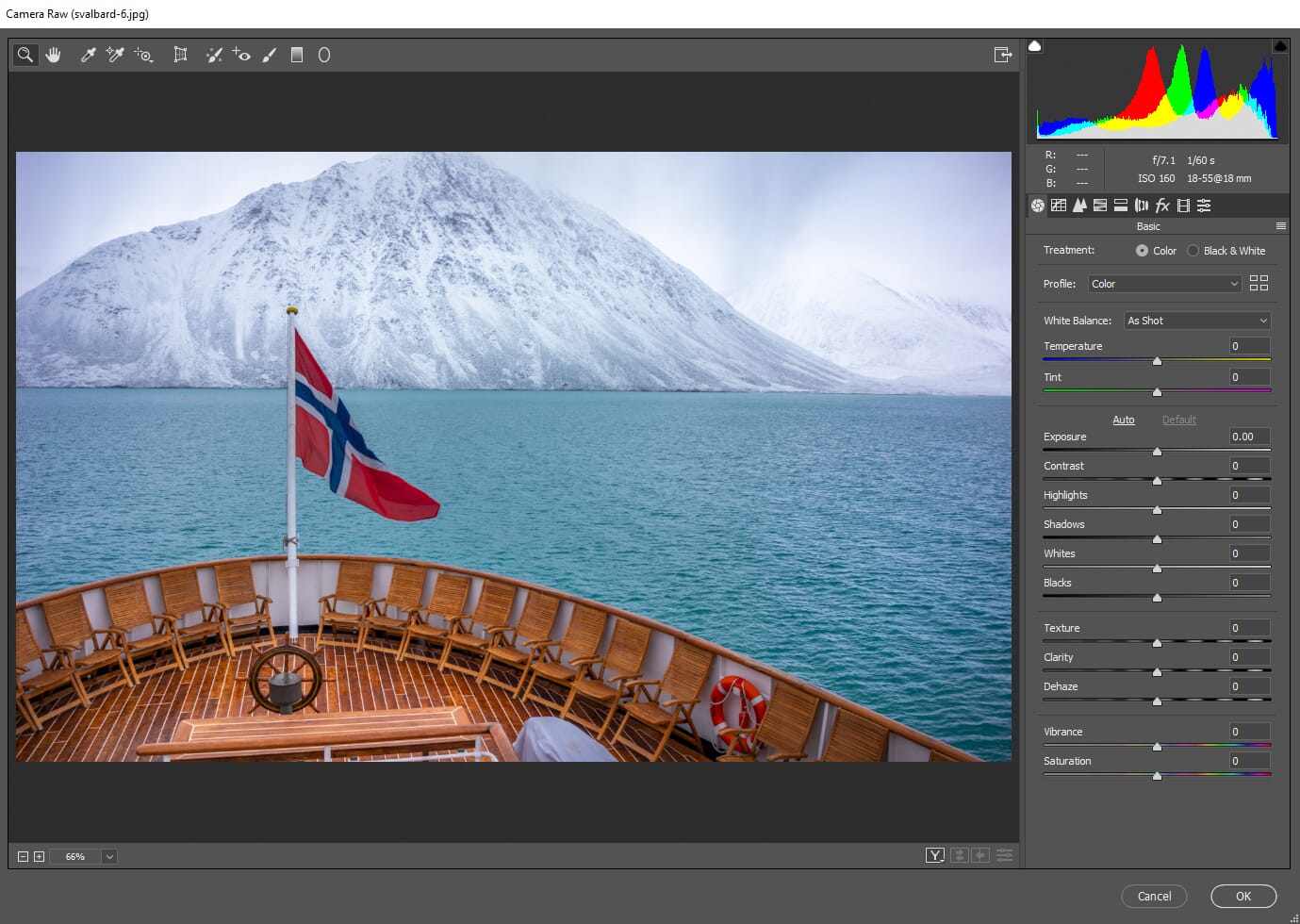Toggle highlight clipping warning in histogram
The height and width of the screenshot is (924, 1300).
coord(1280,46)
